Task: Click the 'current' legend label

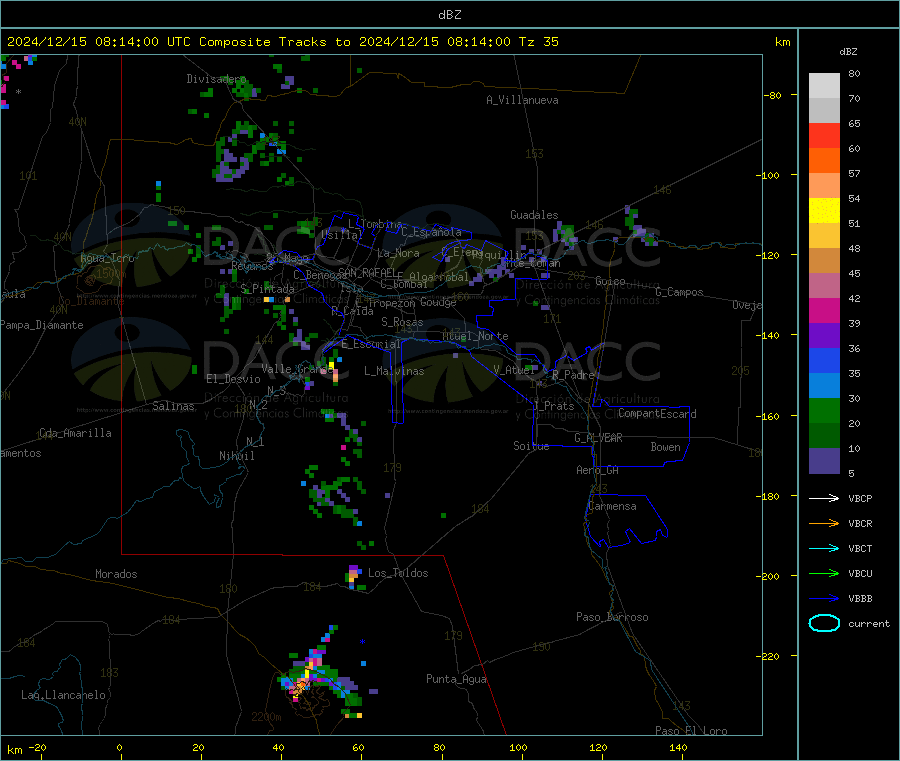Action: [x=868, y=623]
